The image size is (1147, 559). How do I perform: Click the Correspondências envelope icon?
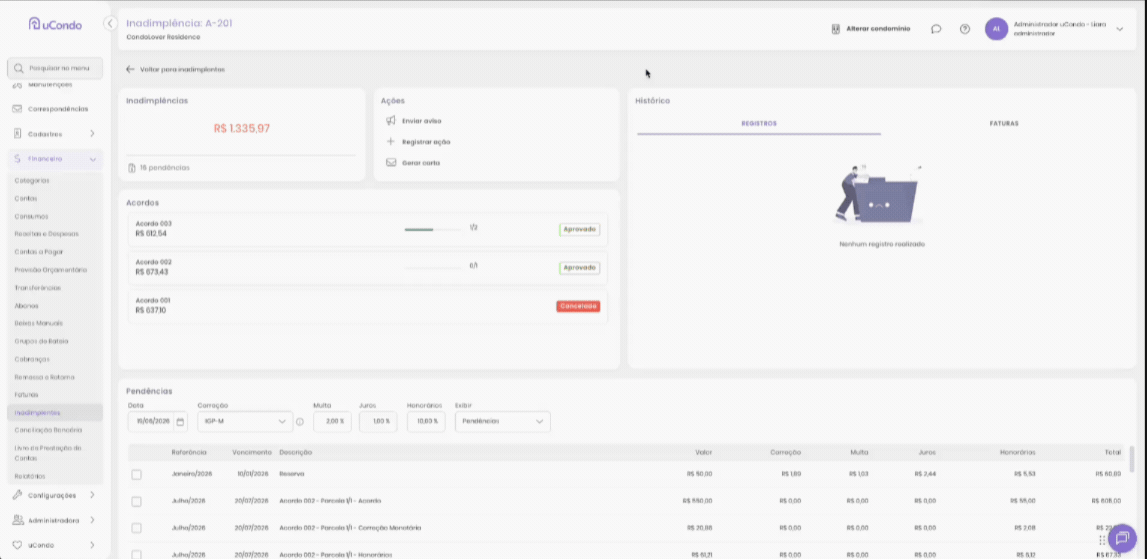(18, 109)
